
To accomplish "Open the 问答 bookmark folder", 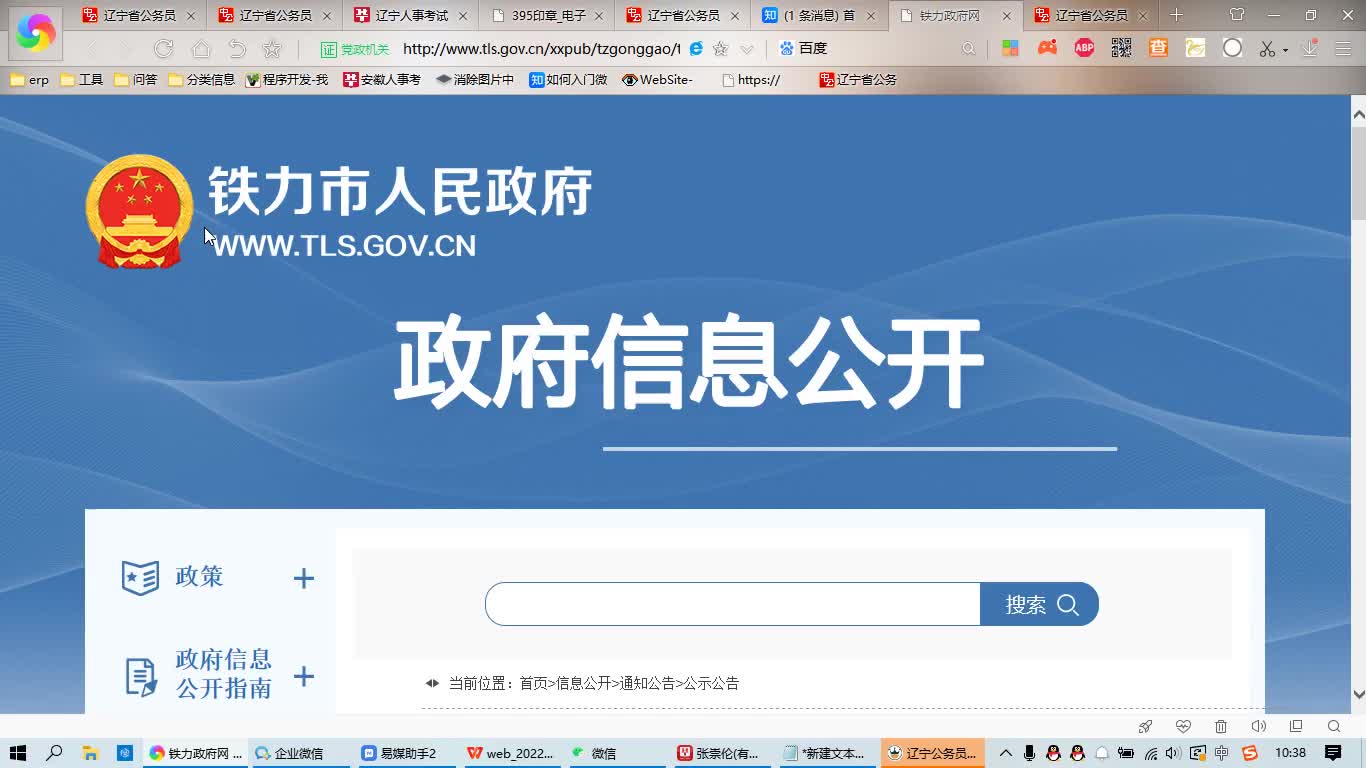I will [x=136, y=80].
